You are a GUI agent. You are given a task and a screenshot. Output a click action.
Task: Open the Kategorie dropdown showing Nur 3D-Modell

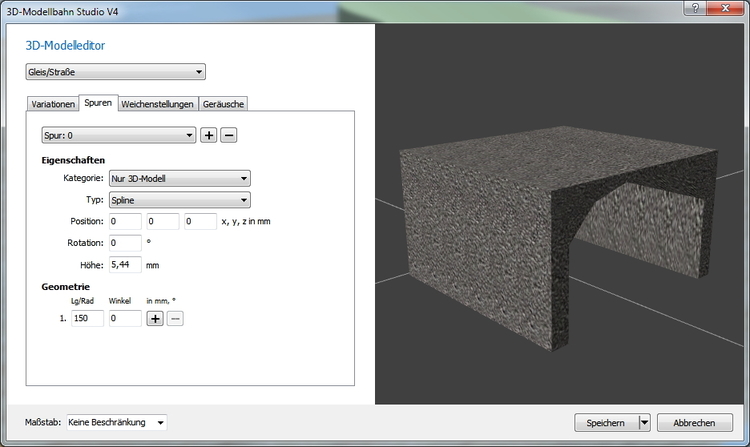pos(179,179)
